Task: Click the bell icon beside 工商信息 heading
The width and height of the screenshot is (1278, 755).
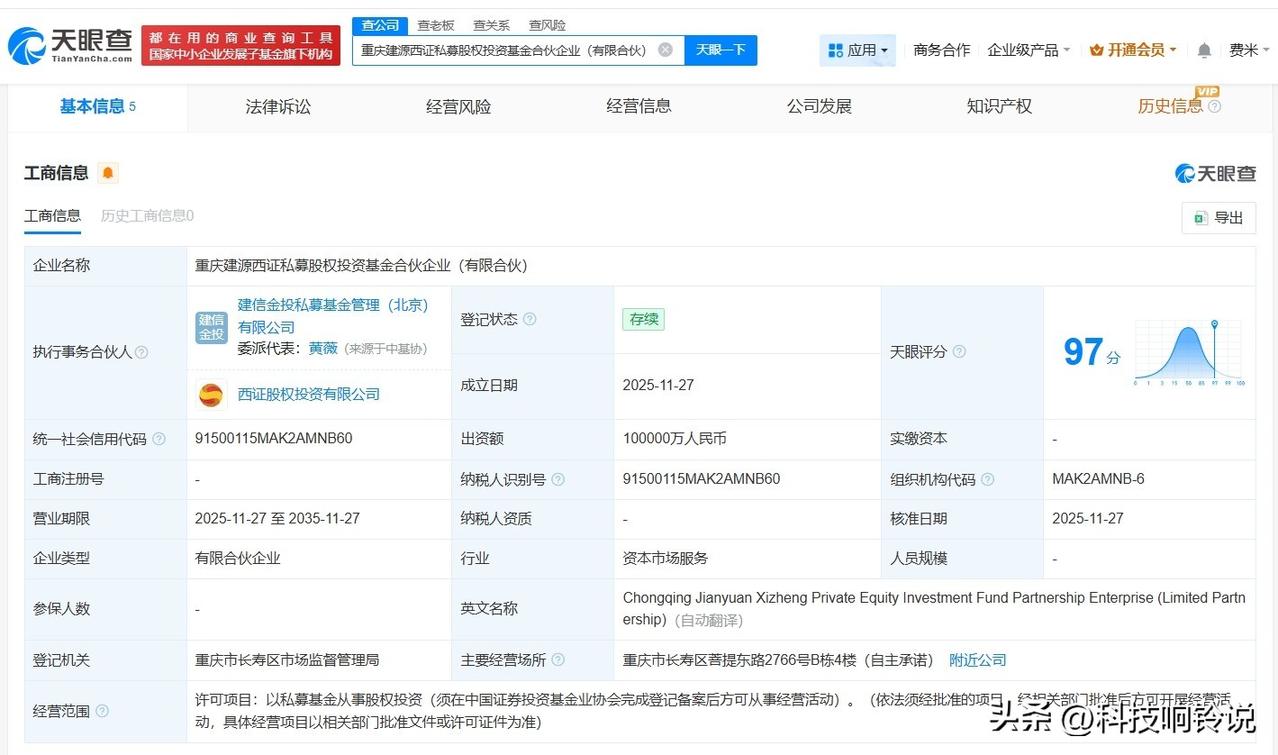Action: (107, 172)
